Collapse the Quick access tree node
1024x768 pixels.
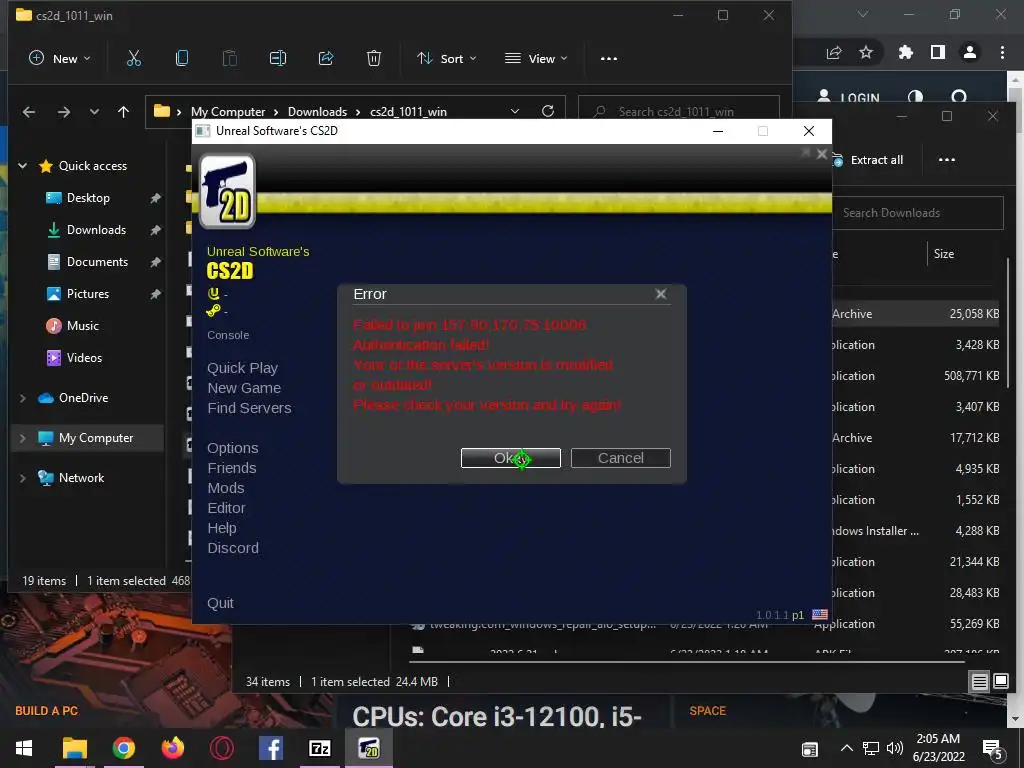pyautogui.click(x=22, y=166)
